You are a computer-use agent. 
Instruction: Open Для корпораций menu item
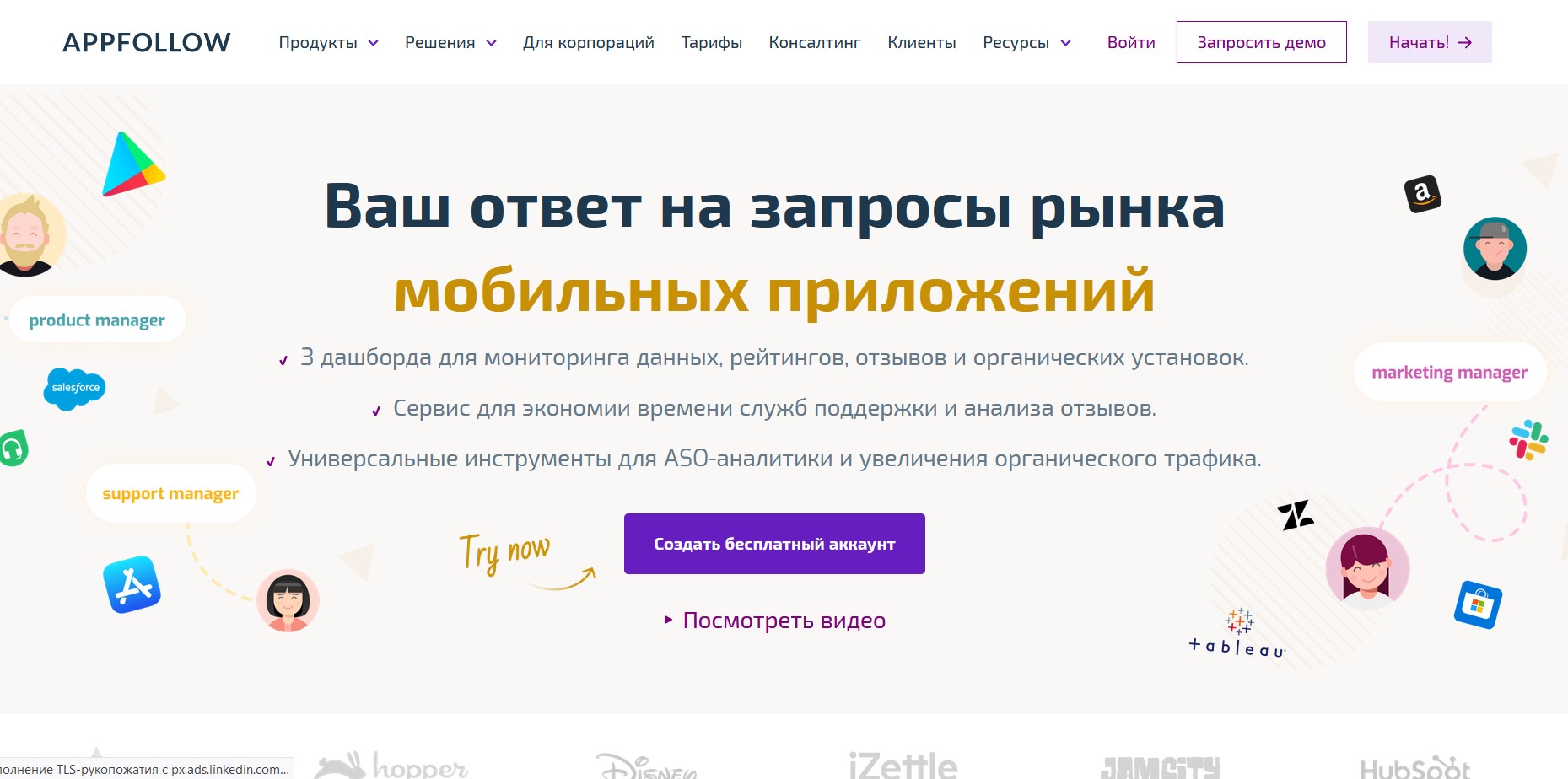click(588, 42)
